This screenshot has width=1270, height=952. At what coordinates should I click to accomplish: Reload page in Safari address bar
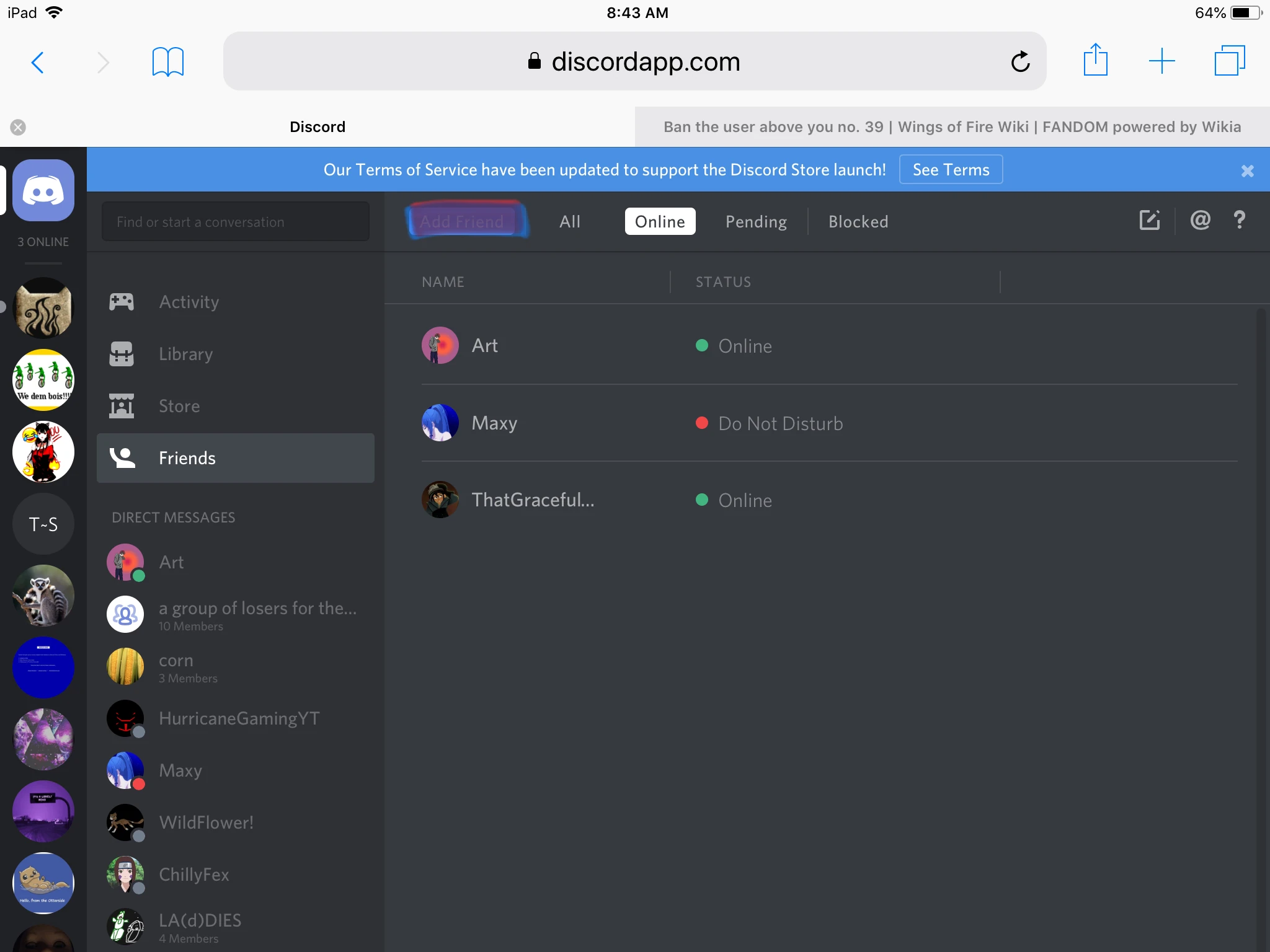[x=1019, y=61]
